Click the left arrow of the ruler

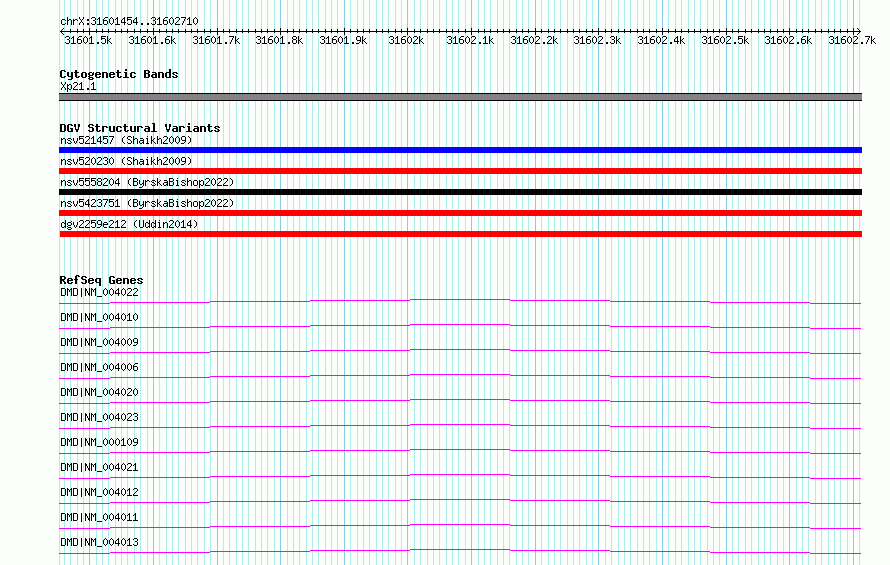[x=62, y=31]
